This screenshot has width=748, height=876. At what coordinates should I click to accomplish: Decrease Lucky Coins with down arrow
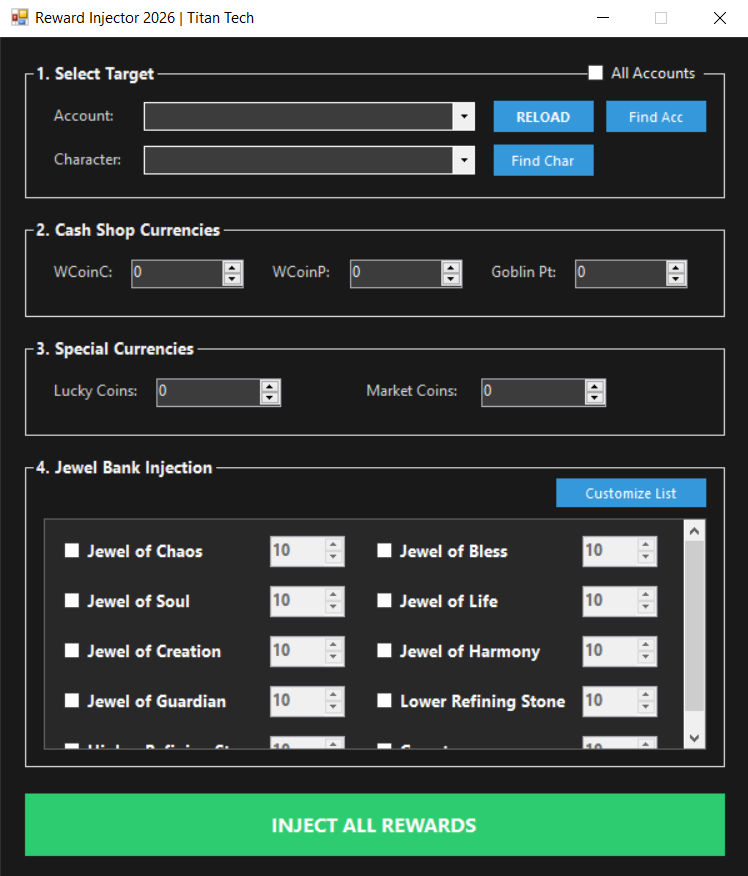pyautogui.click(x=269, y=398)
